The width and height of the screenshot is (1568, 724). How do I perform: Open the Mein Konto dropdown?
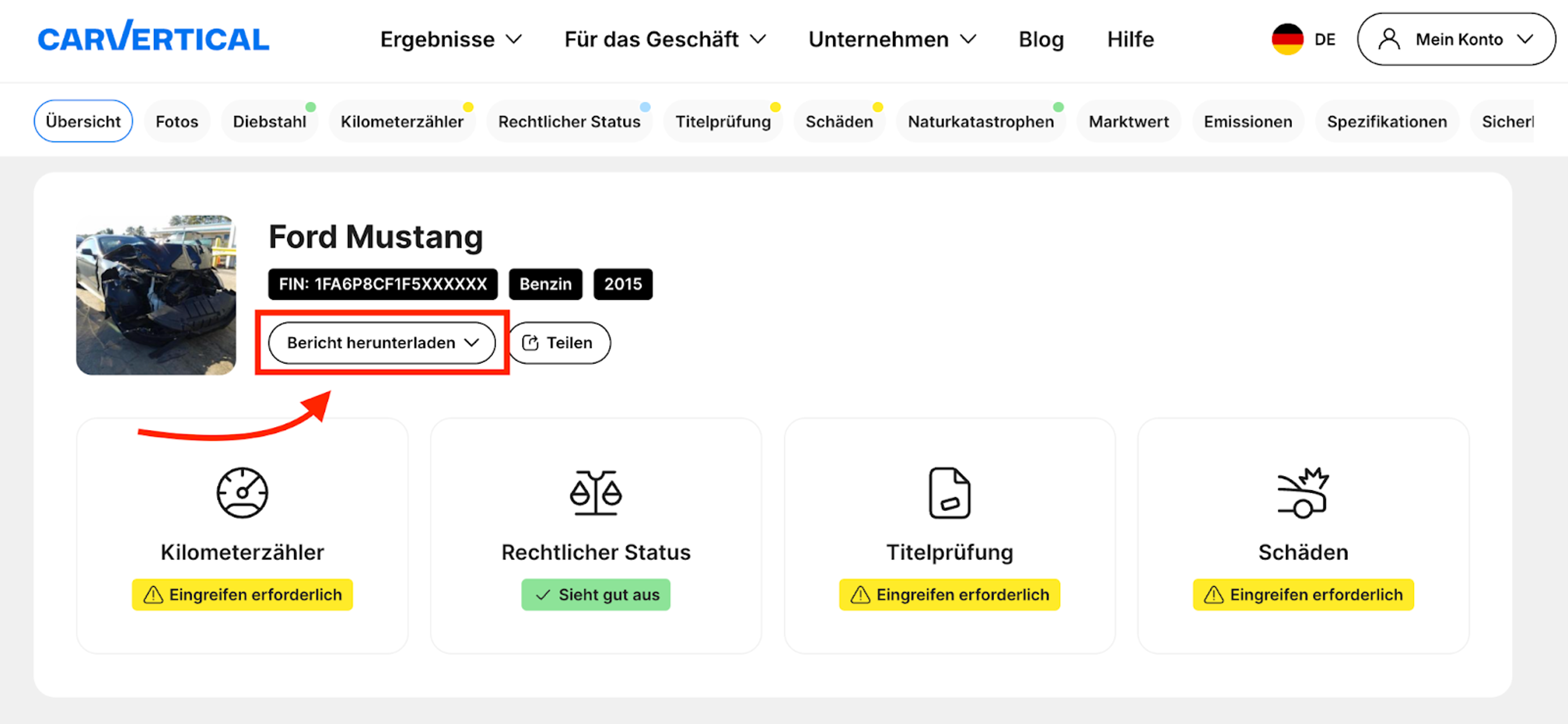click(x=1456, y=40)
